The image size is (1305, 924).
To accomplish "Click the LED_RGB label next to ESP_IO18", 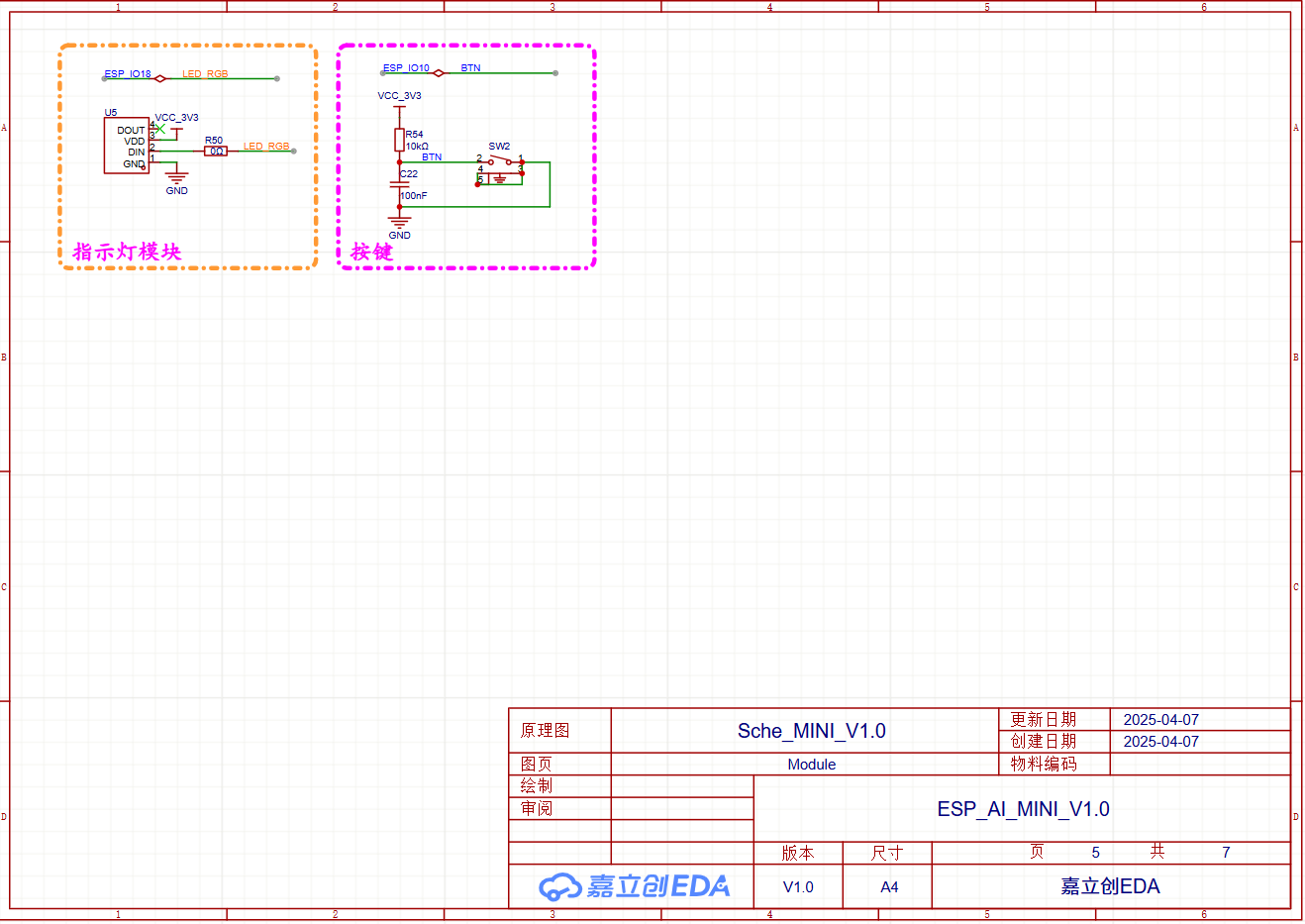I will pyautogui.click(x=205, y=73).
